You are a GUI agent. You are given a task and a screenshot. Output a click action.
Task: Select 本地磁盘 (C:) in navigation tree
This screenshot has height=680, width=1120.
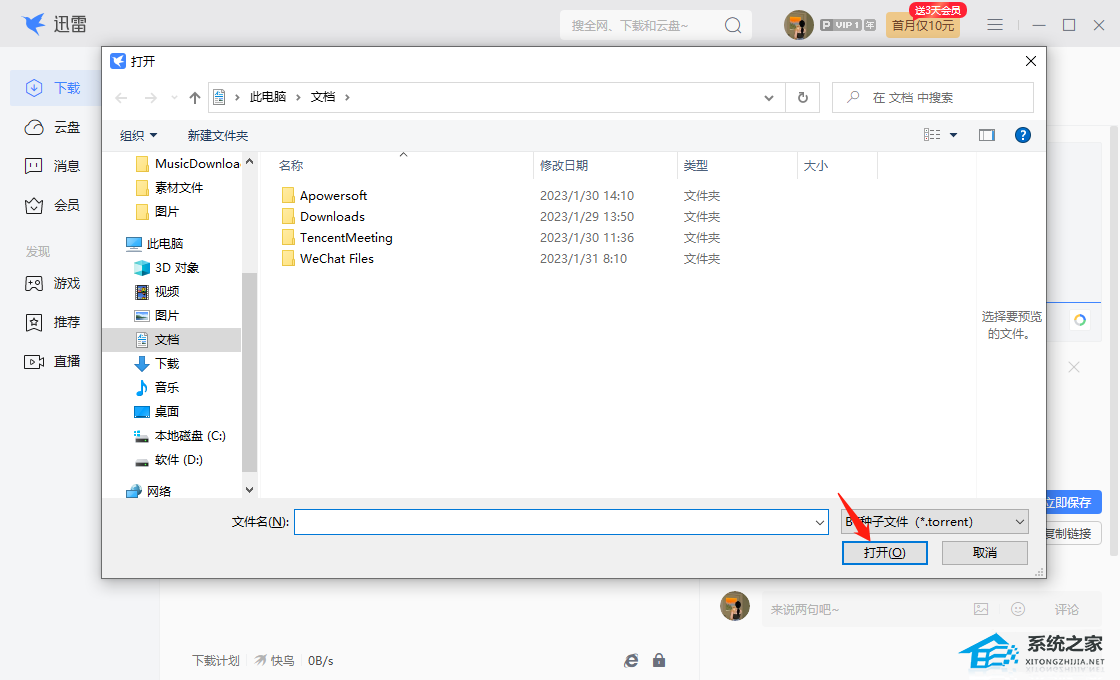pyautogui.click(x=189, y=436)
